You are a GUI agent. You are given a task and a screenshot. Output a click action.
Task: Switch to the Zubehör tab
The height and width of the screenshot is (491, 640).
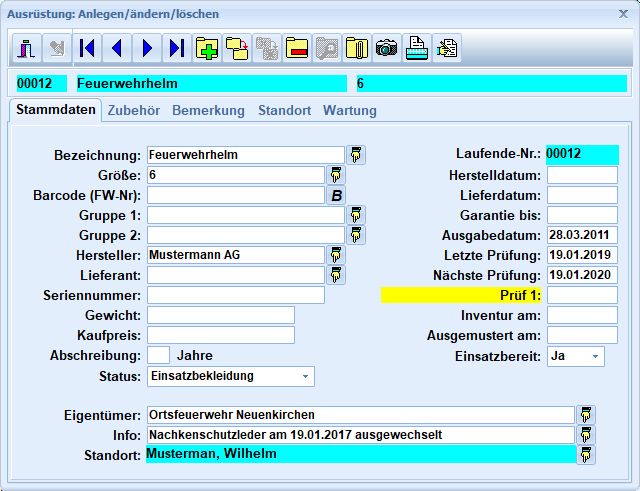coord(133,111)
